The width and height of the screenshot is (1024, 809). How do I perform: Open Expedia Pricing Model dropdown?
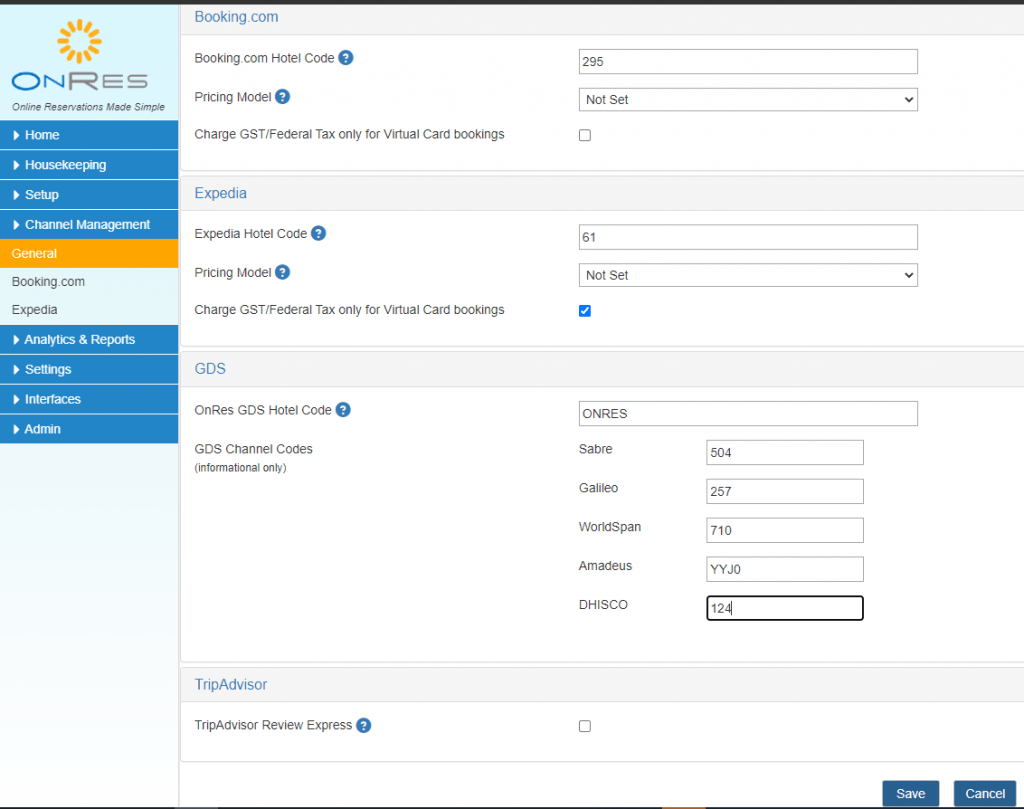click(748, 275)
